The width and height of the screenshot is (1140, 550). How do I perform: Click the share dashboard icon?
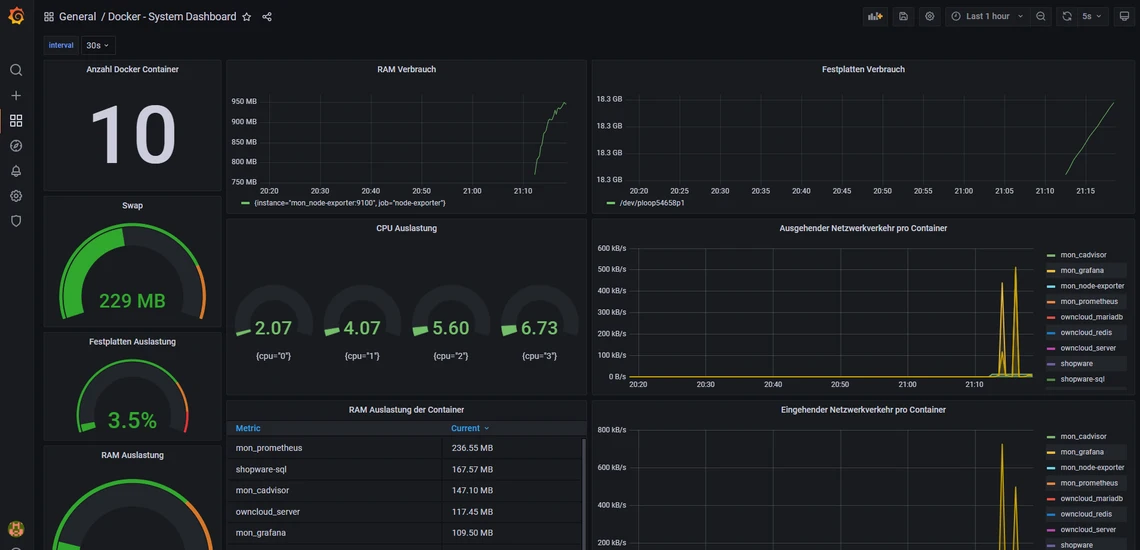coord(267,17)
